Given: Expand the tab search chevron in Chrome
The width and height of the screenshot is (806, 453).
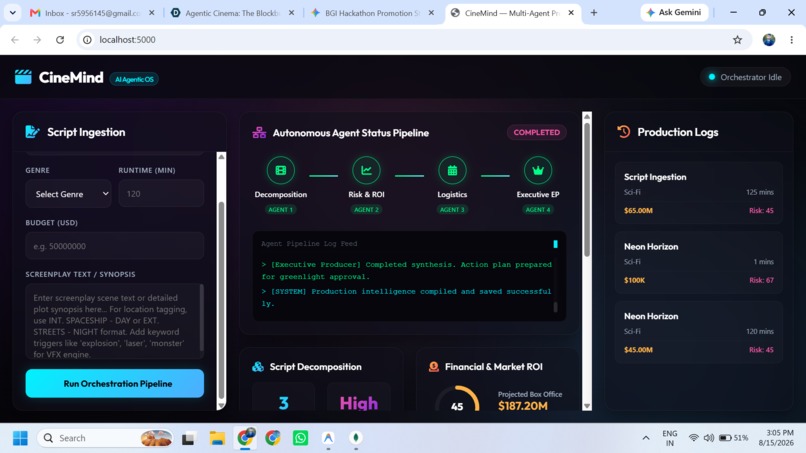Looking at the screenshot, I should tap(12, 13).
